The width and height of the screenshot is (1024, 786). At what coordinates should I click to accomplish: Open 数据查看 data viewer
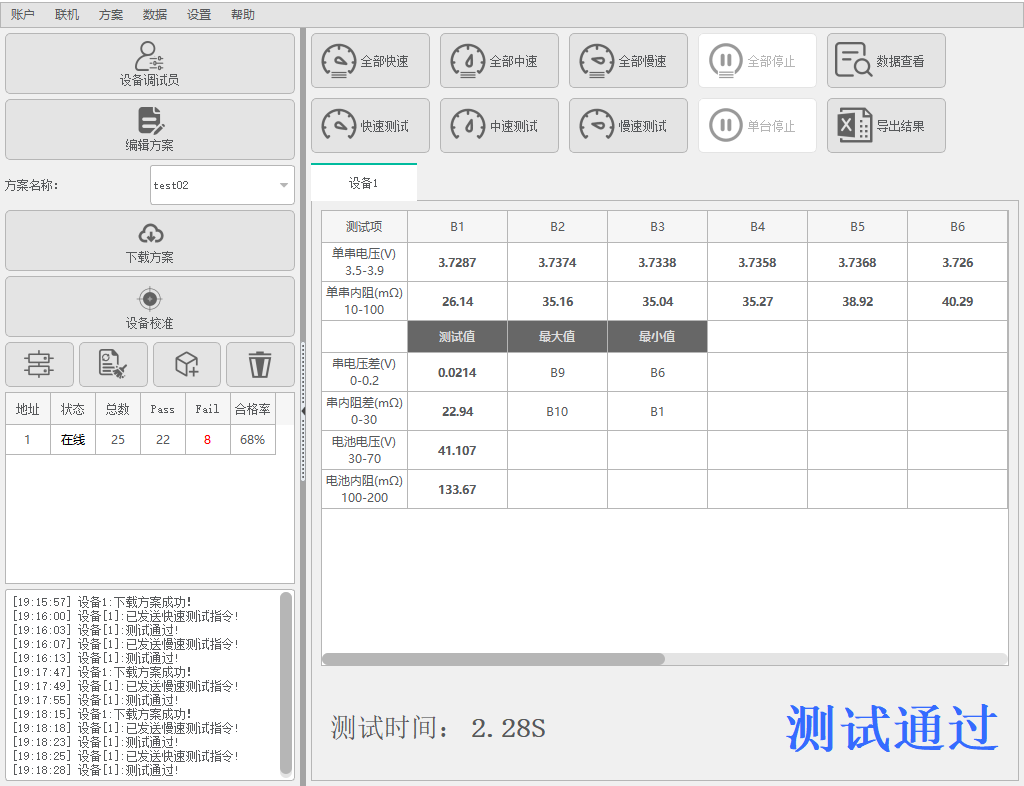tap(886, 61)
